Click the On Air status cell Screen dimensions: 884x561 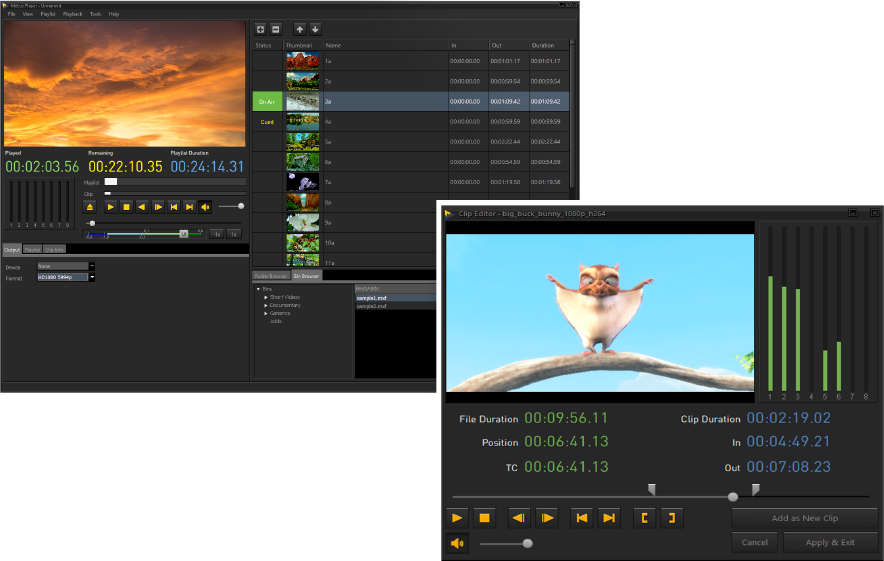tap(267, 101)
